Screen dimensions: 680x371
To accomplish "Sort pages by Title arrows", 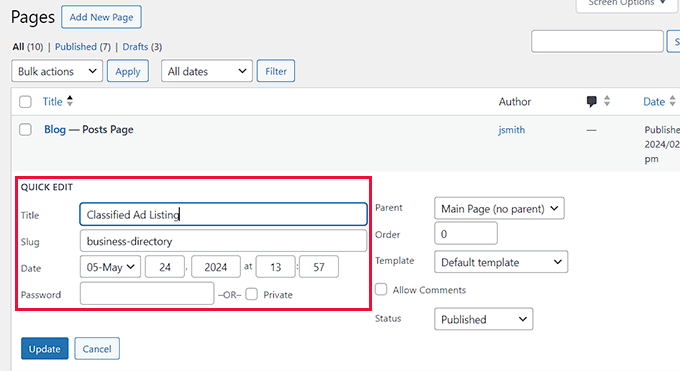I will coord(70,101).
